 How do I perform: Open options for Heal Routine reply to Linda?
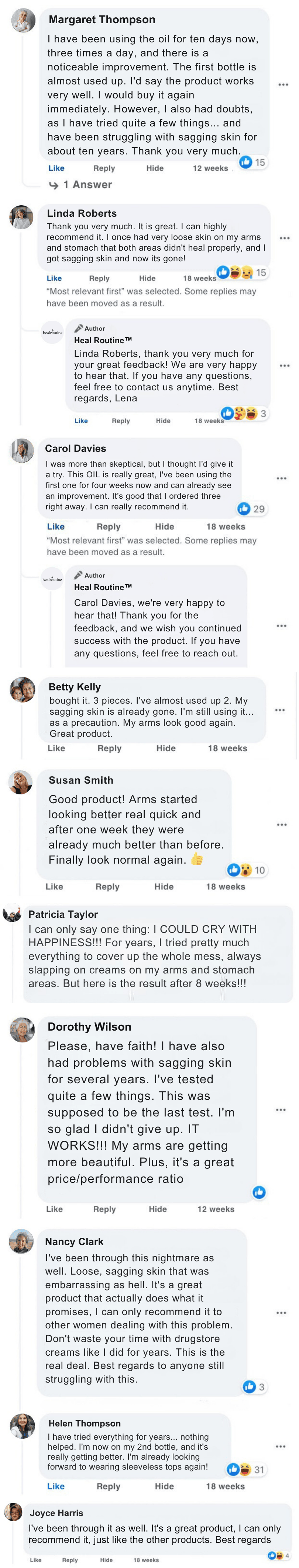[x=284, y=366]
